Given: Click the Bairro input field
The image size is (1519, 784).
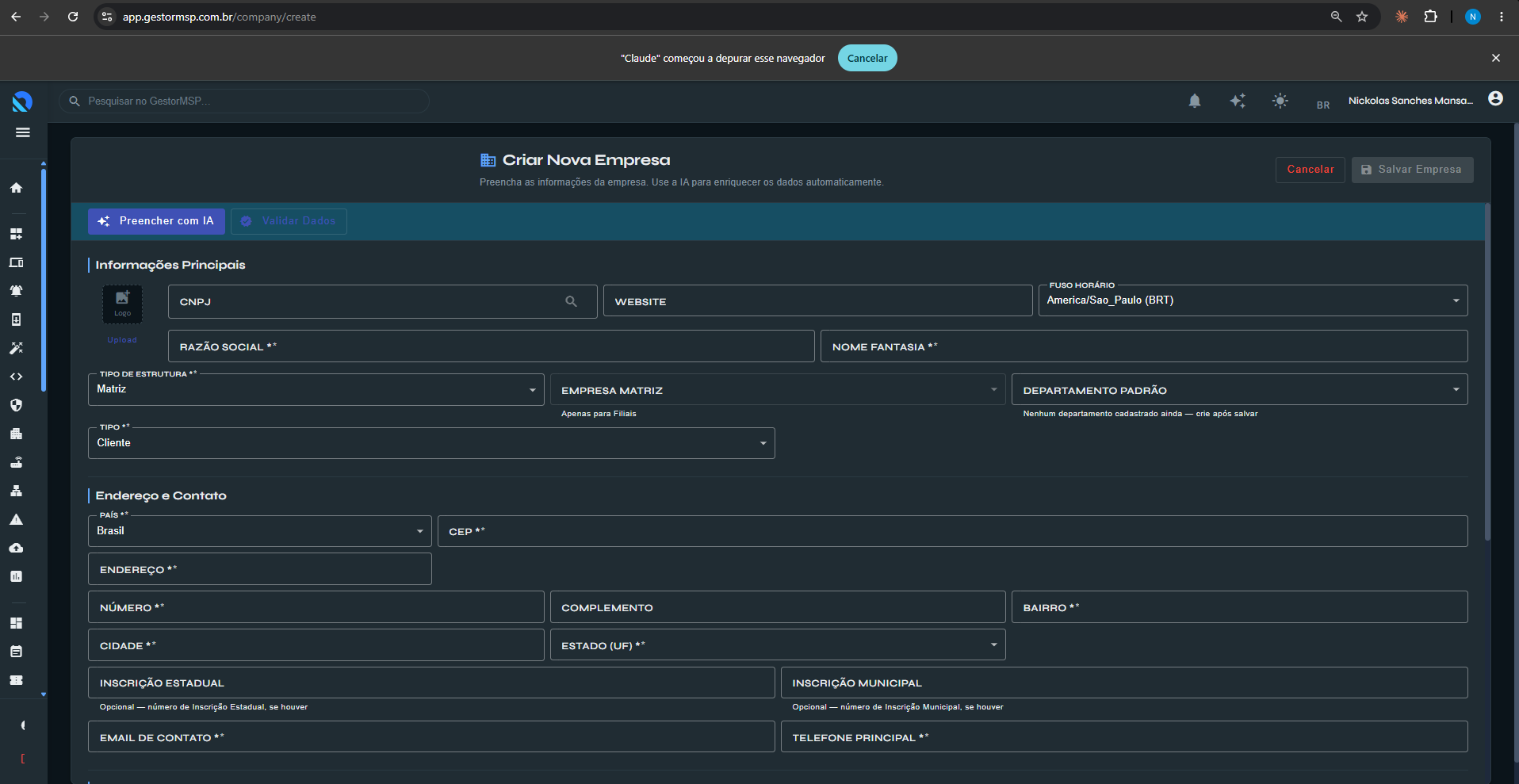Looking at the screenshot, I should [x=1239, y=607].
